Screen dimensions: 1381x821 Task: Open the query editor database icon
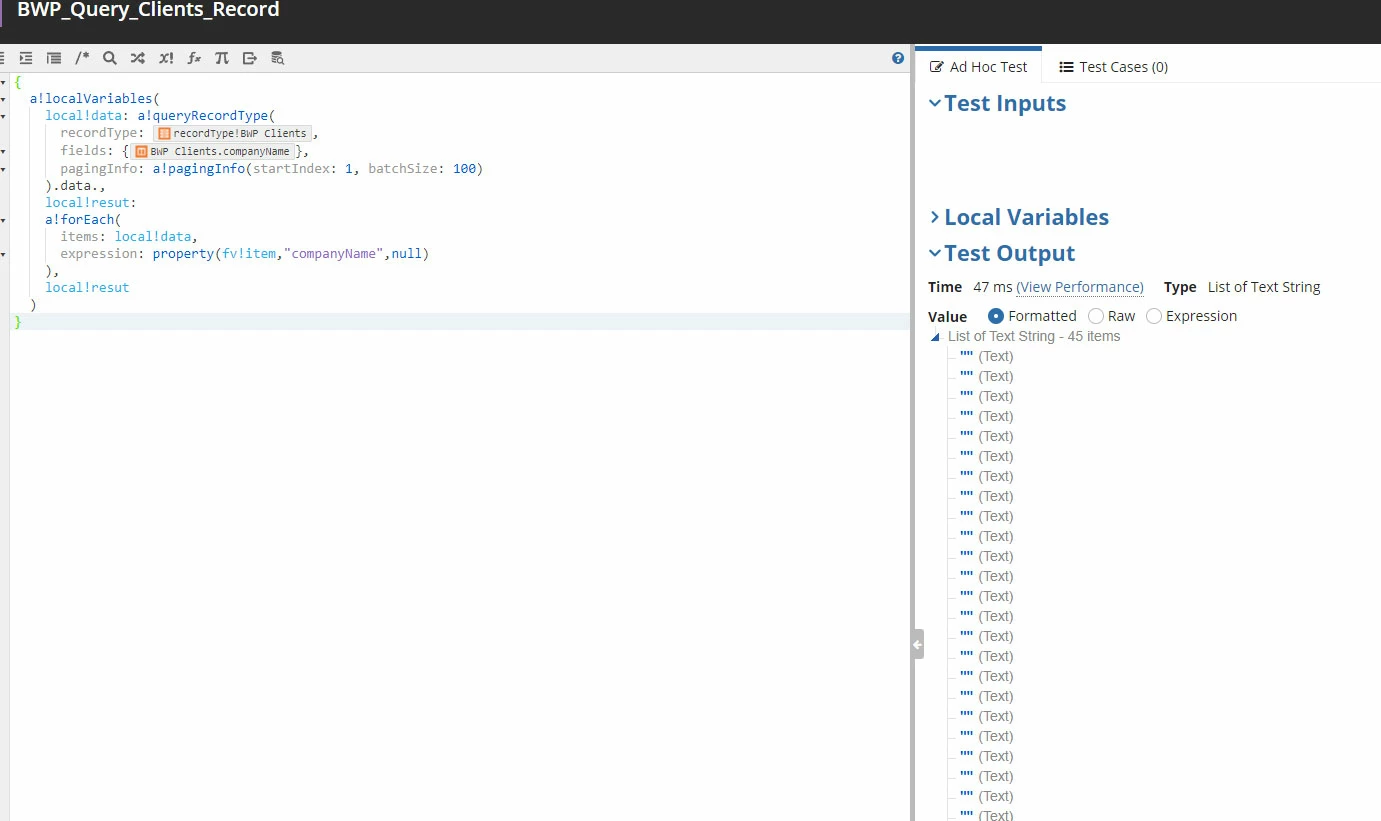(x=278, y=58)
